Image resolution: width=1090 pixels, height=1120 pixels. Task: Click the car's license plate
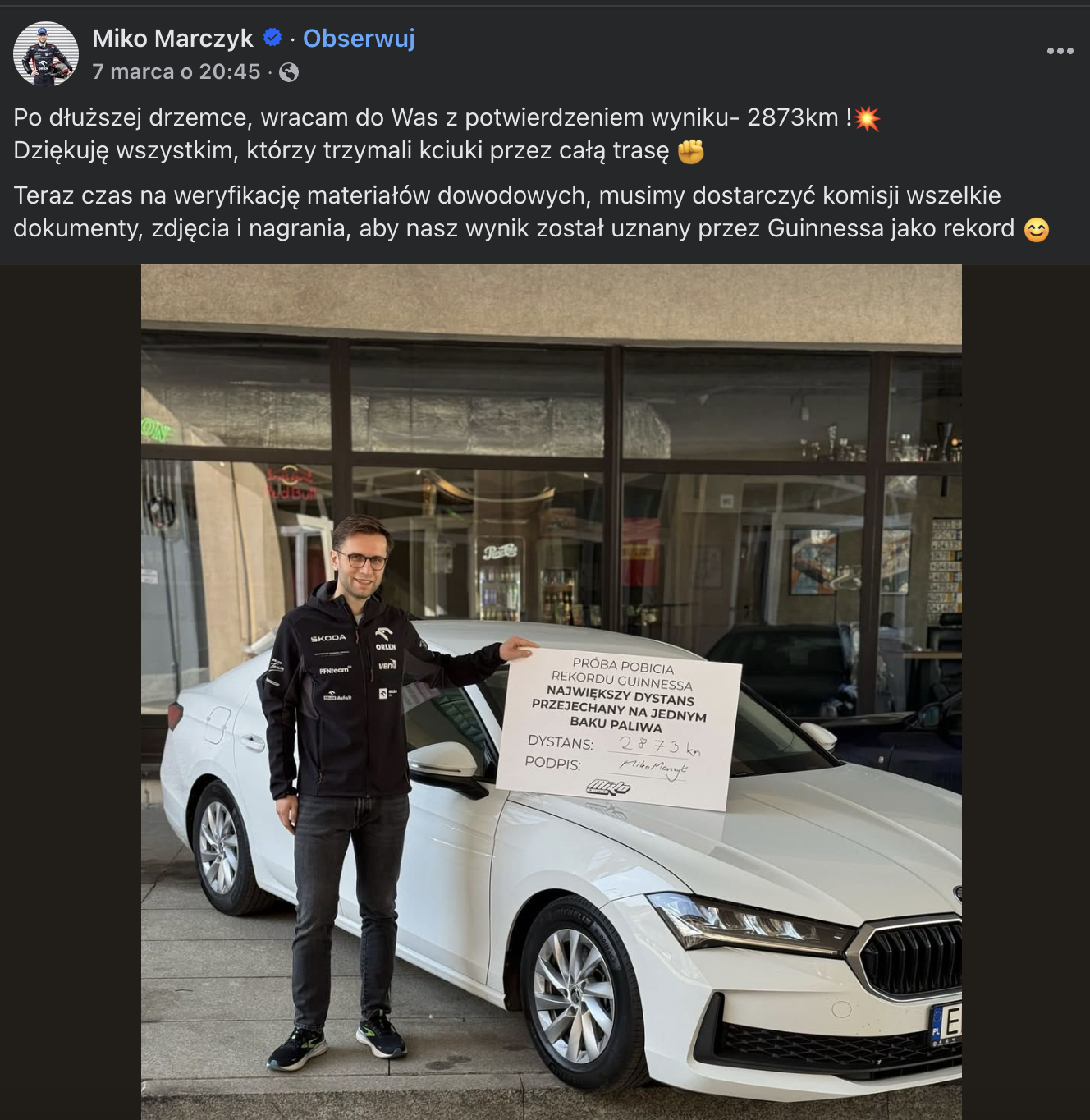(x=945, y=1023)
